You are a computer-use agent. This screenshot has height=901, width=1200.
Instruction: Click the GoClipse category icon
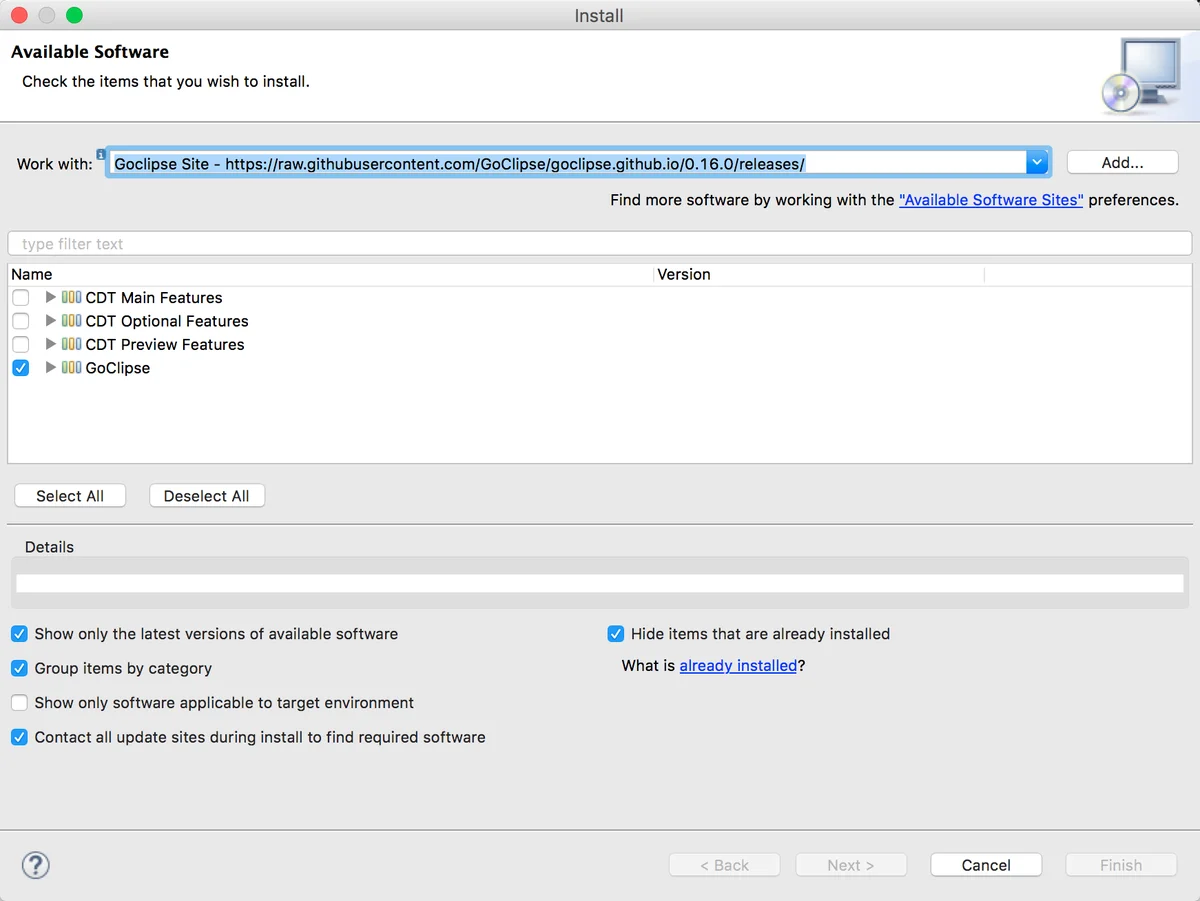(x=72, y=368)
